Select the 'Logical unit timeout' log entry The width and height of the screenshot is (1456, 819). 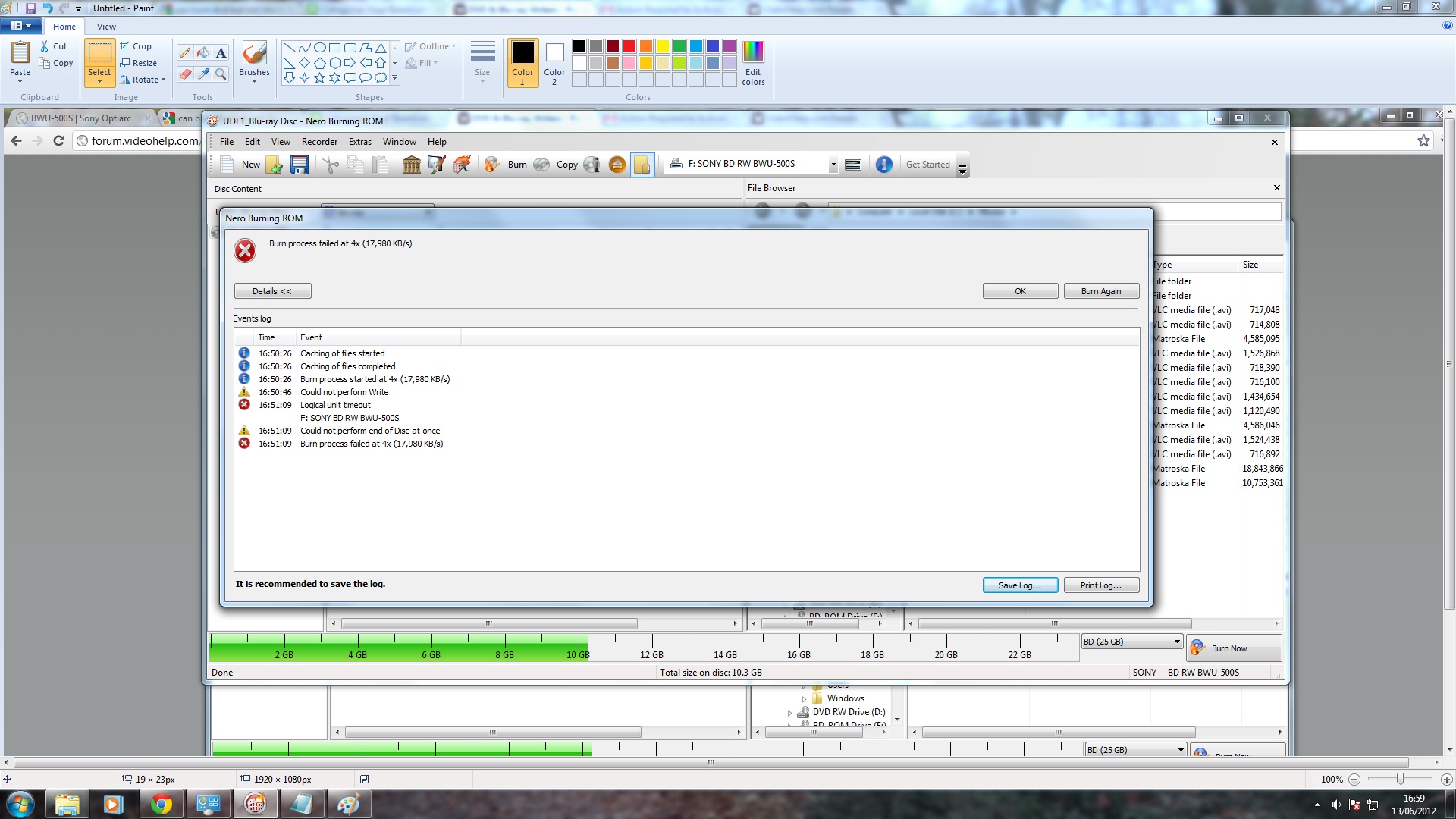point(335,405)
